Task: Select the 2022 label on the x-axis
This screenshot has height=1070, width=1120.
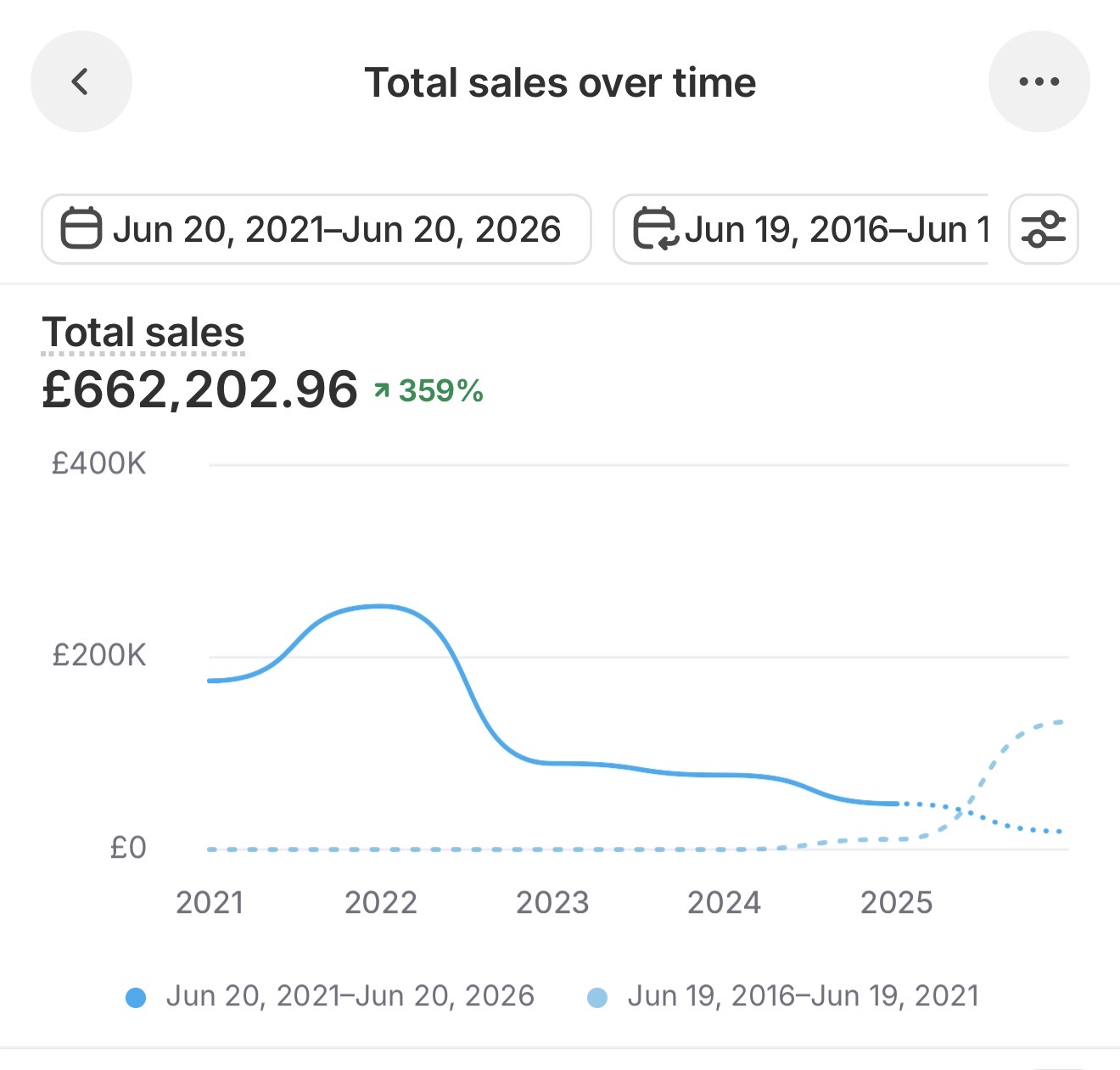Action: click(381, 903)
